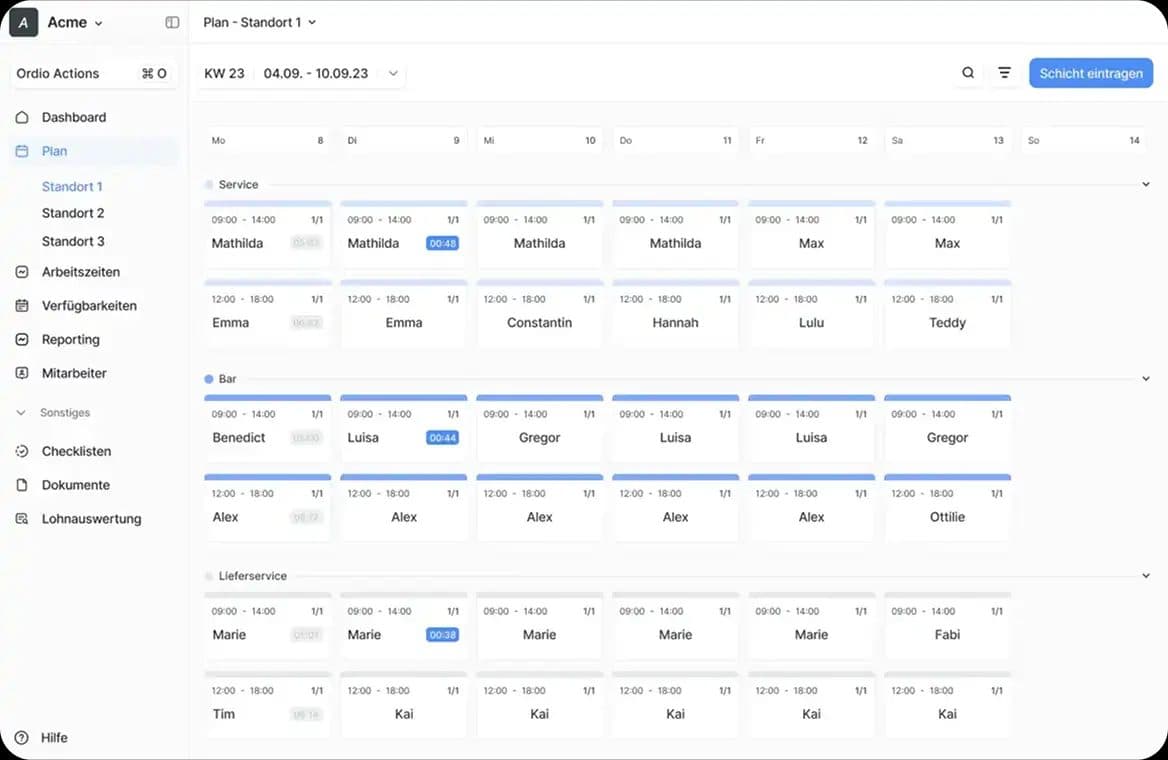Click the Schicht eintragen button

pos(1091,73)
